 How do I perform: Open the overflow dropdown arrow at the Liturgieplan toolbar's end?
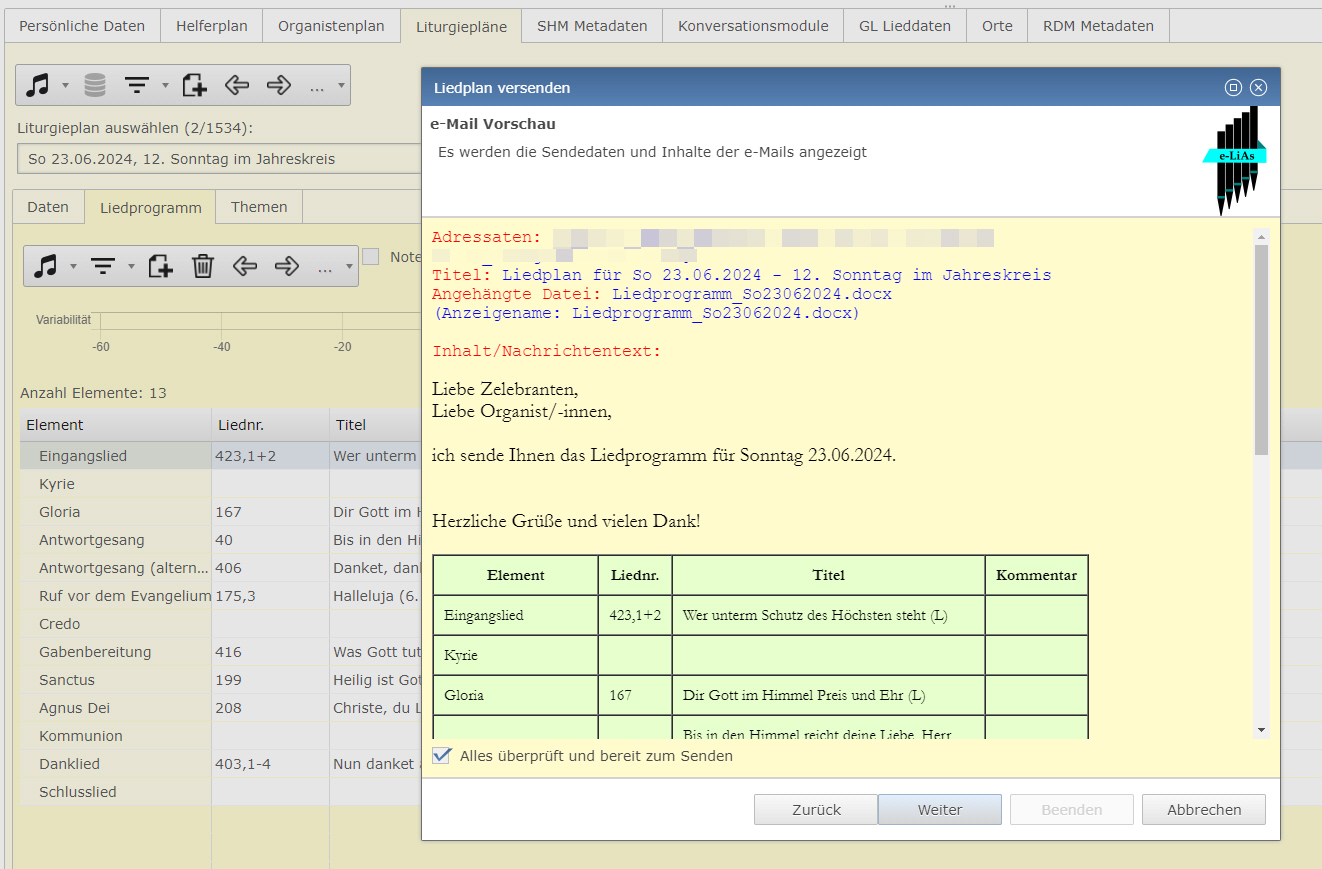(x=341, y=86)
